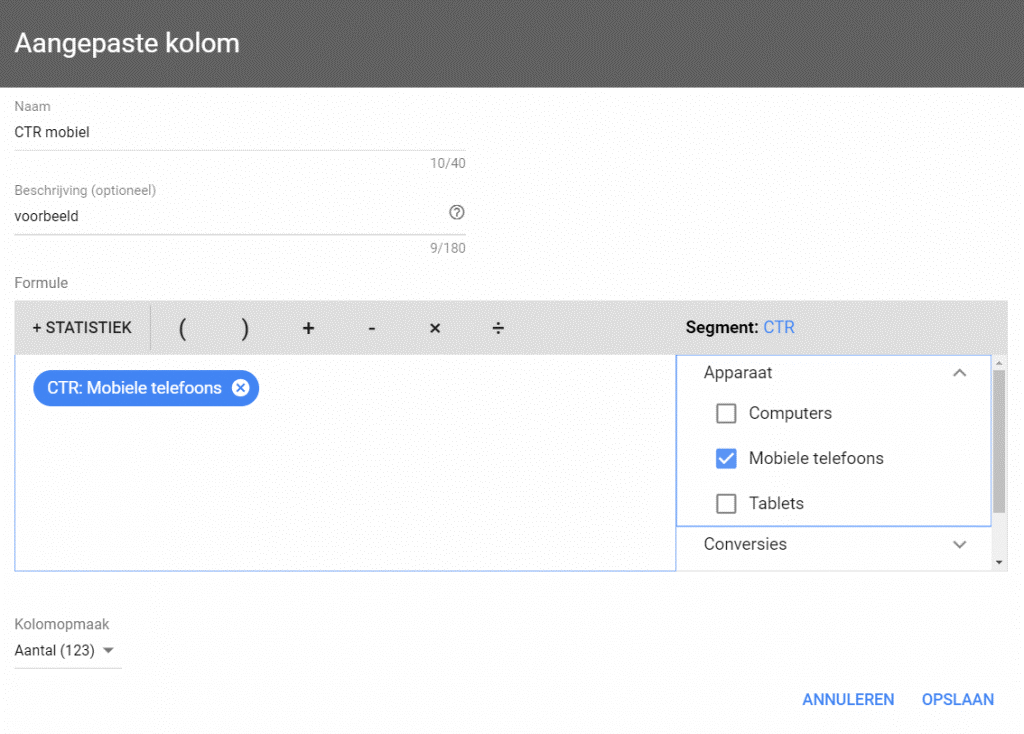Click the segment list scrollbar down arrow
Viewport: 1024px width, 734px height.
1000,563
